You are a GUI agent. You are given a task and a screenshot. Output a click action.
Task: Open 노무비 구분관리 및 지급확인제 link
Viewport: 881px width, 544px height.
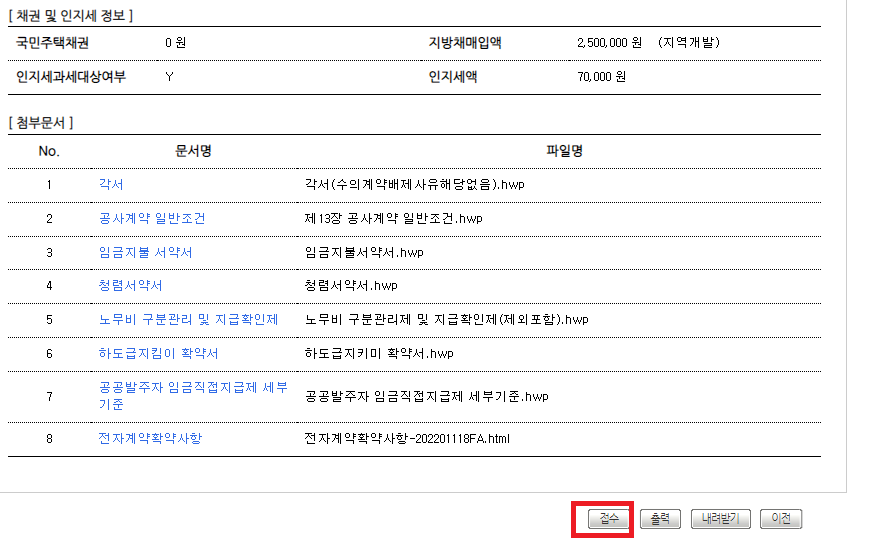point(188,320)
